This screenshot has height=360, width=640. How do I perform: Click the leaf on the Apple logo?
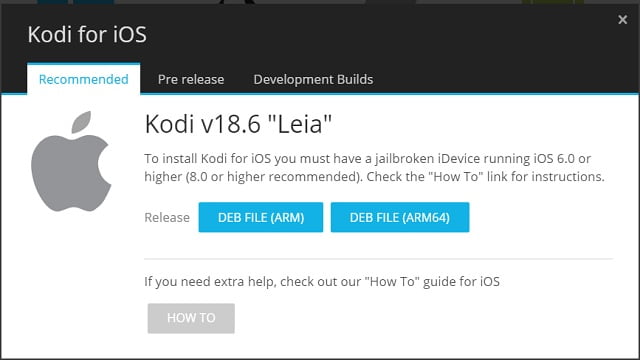tap(81, 122)
